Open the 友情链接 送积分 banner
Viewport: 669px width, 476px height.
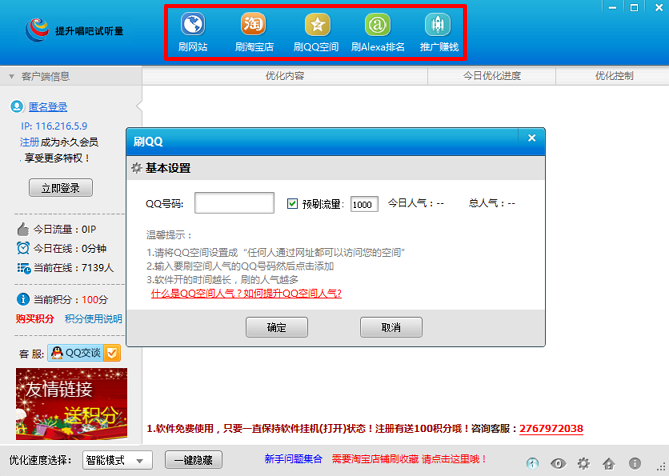[x=71, y=404]
